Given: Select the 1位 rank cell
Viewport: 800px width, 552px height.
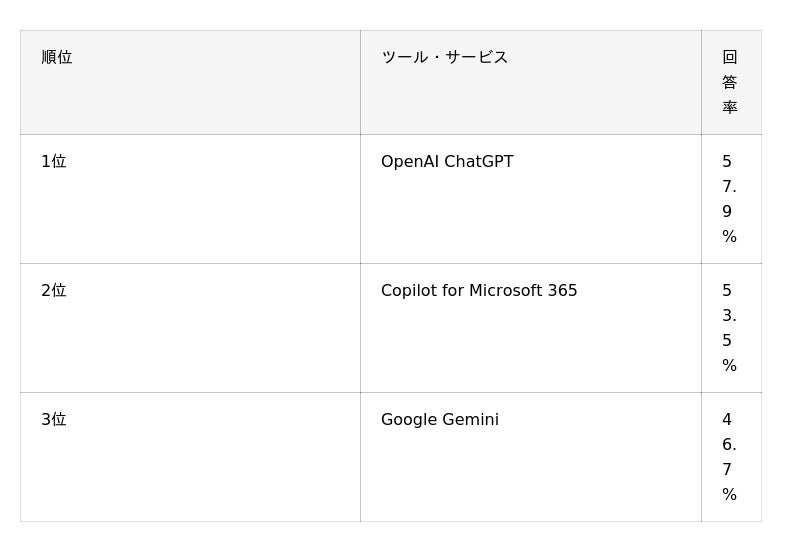Looking at the screenshot, I should click(54, 162).
